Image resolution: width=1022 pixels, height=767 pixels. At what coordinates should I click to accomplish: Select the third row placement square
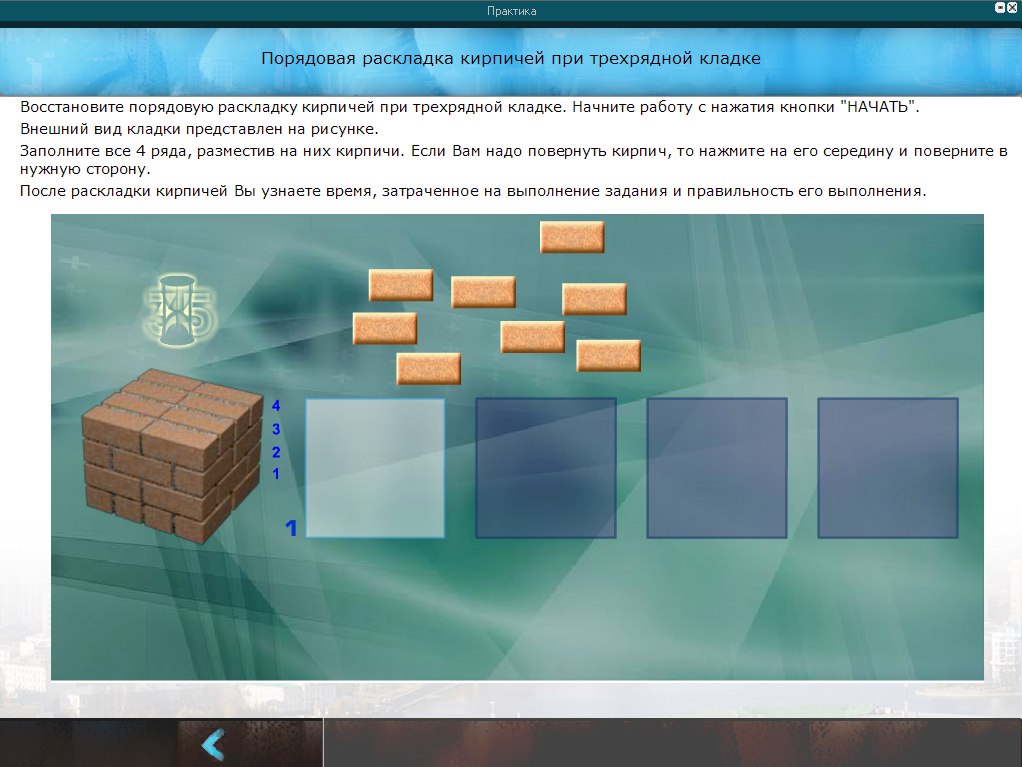coord(717,468)
